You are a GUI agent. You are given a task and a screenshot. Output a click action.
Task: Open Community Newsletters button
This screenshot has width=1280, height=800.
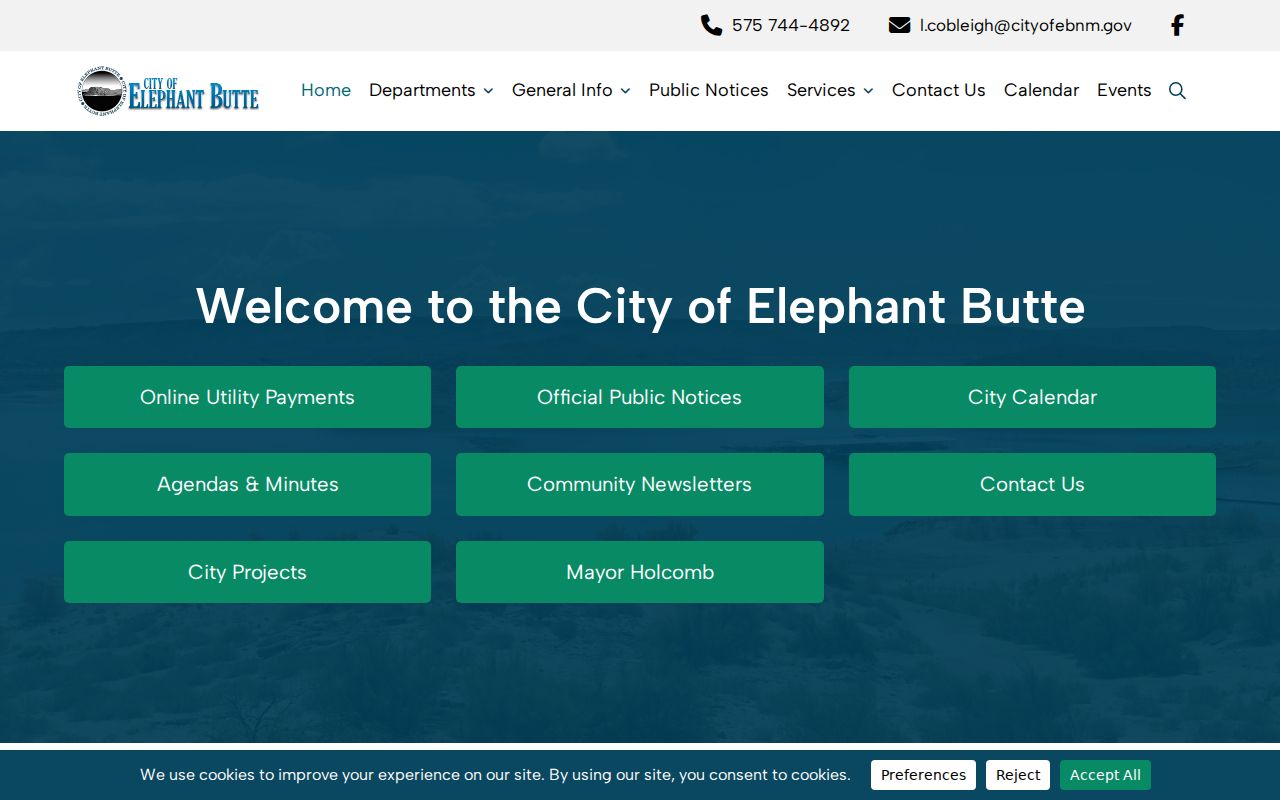[640, 484]
